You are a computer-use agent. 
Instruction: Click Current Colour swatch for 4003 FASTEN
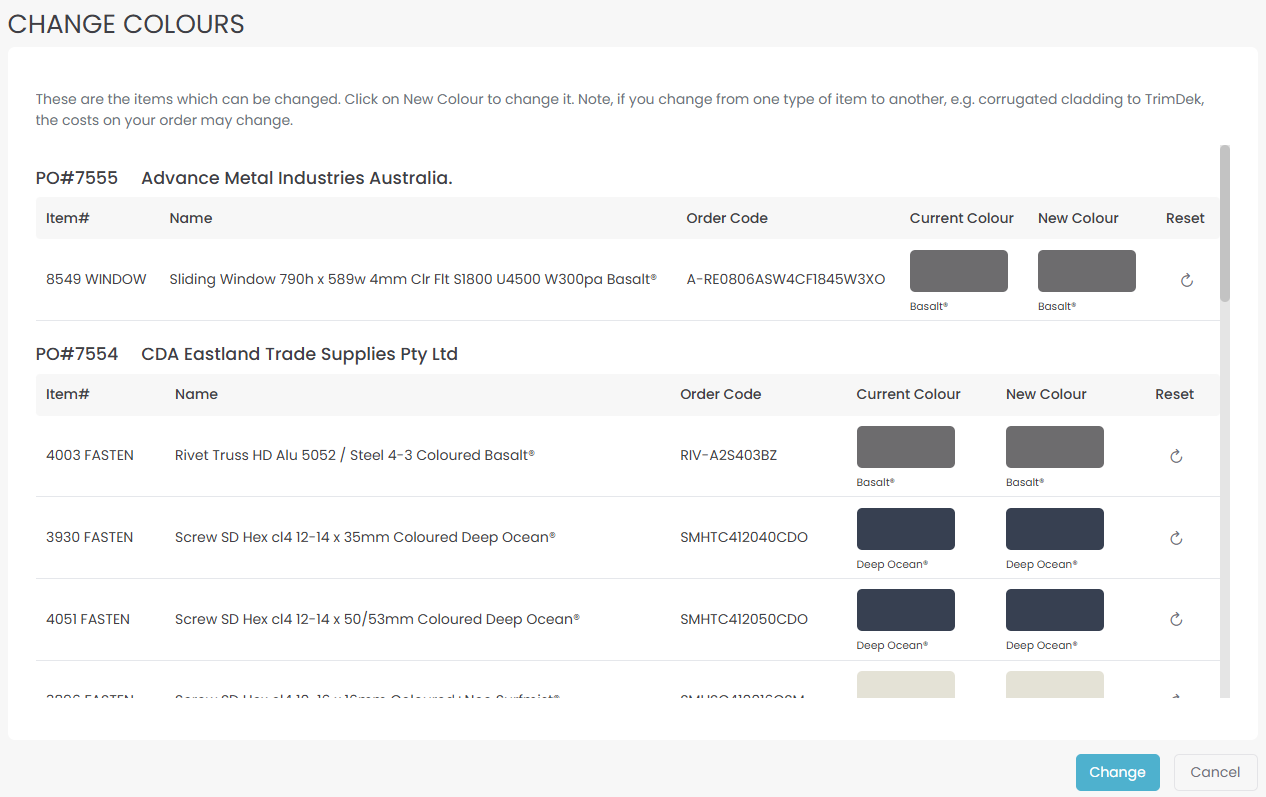click(x=905, y=447)
